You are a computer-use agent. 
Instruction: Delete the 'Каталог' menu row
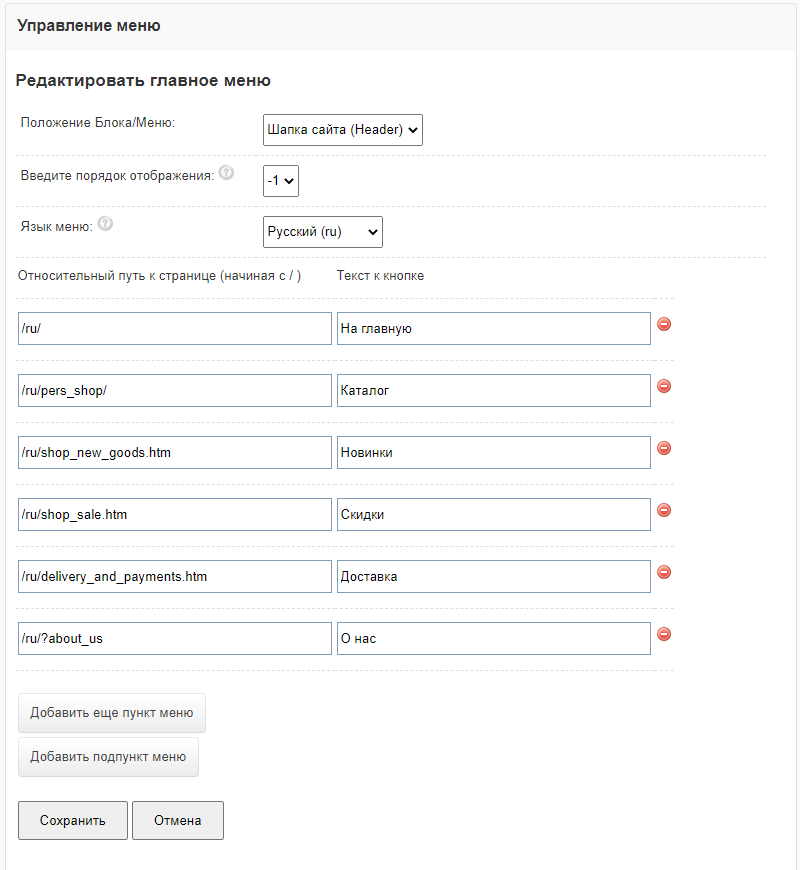pos(663,386)
